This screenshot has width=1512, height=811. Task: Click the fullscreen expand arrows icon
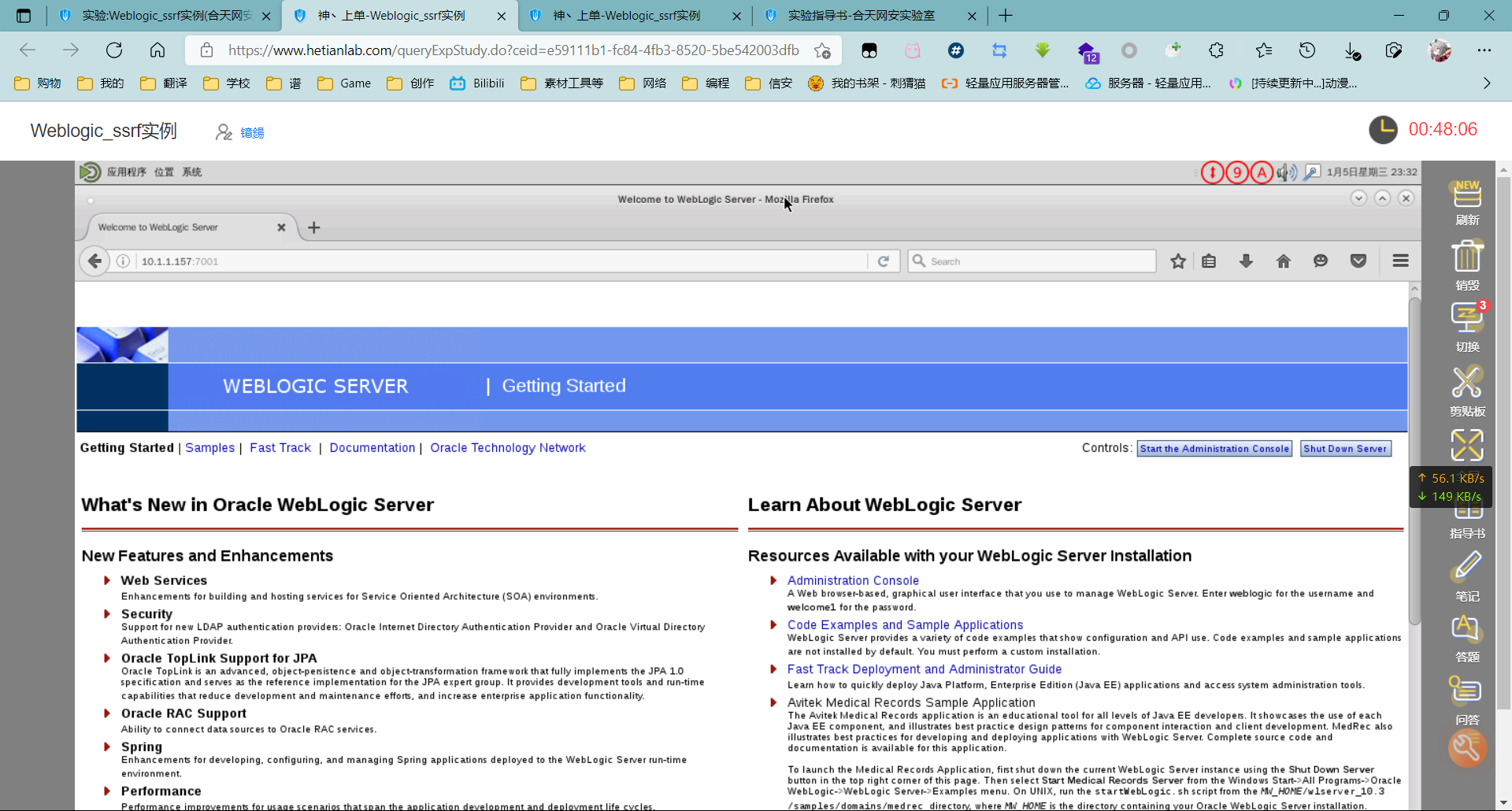[x=1467, y=445]
